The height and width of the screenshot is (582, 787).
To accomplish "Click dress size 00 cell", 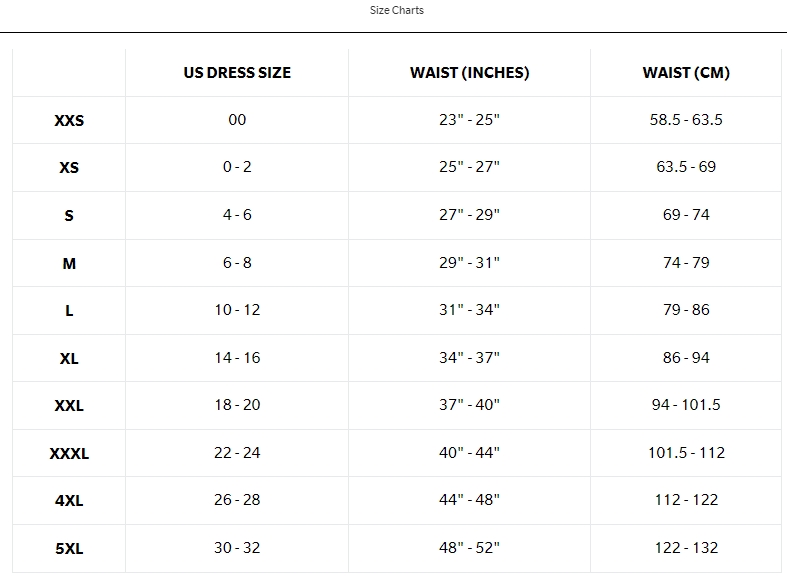I will (237, 120).
